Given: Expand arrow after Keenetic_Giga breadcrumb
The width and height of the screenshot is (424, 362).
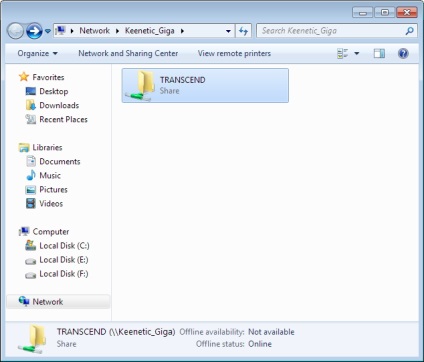Looking at the screenshot, I should [182, 31].
